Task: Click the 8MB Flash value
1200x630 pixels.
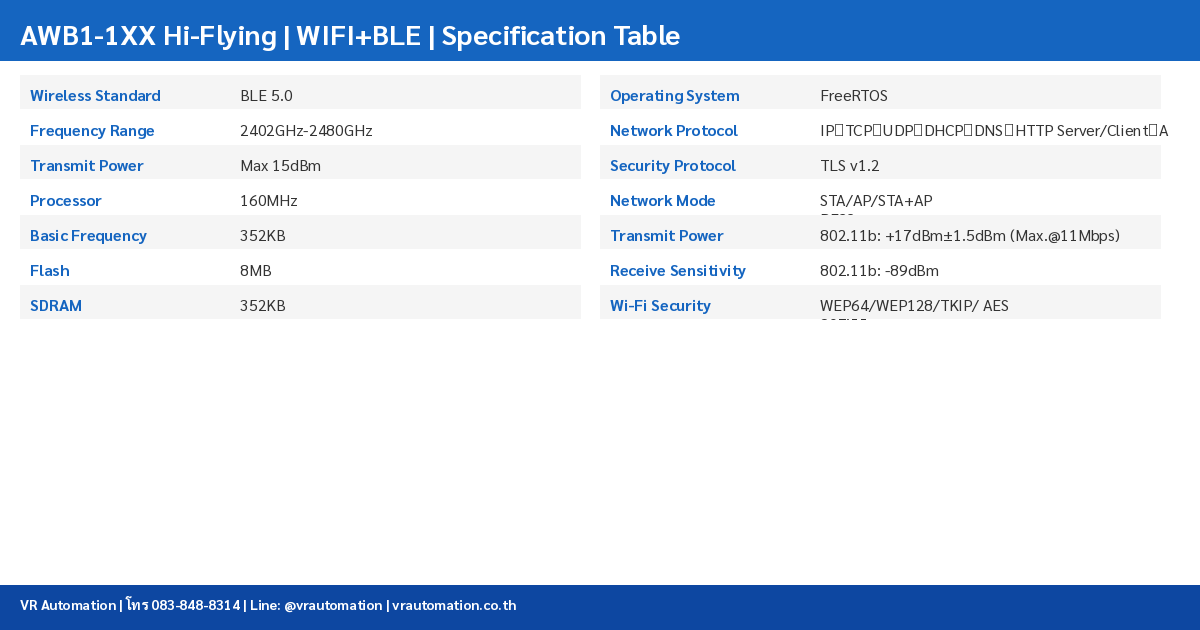Action: (255, 271)
